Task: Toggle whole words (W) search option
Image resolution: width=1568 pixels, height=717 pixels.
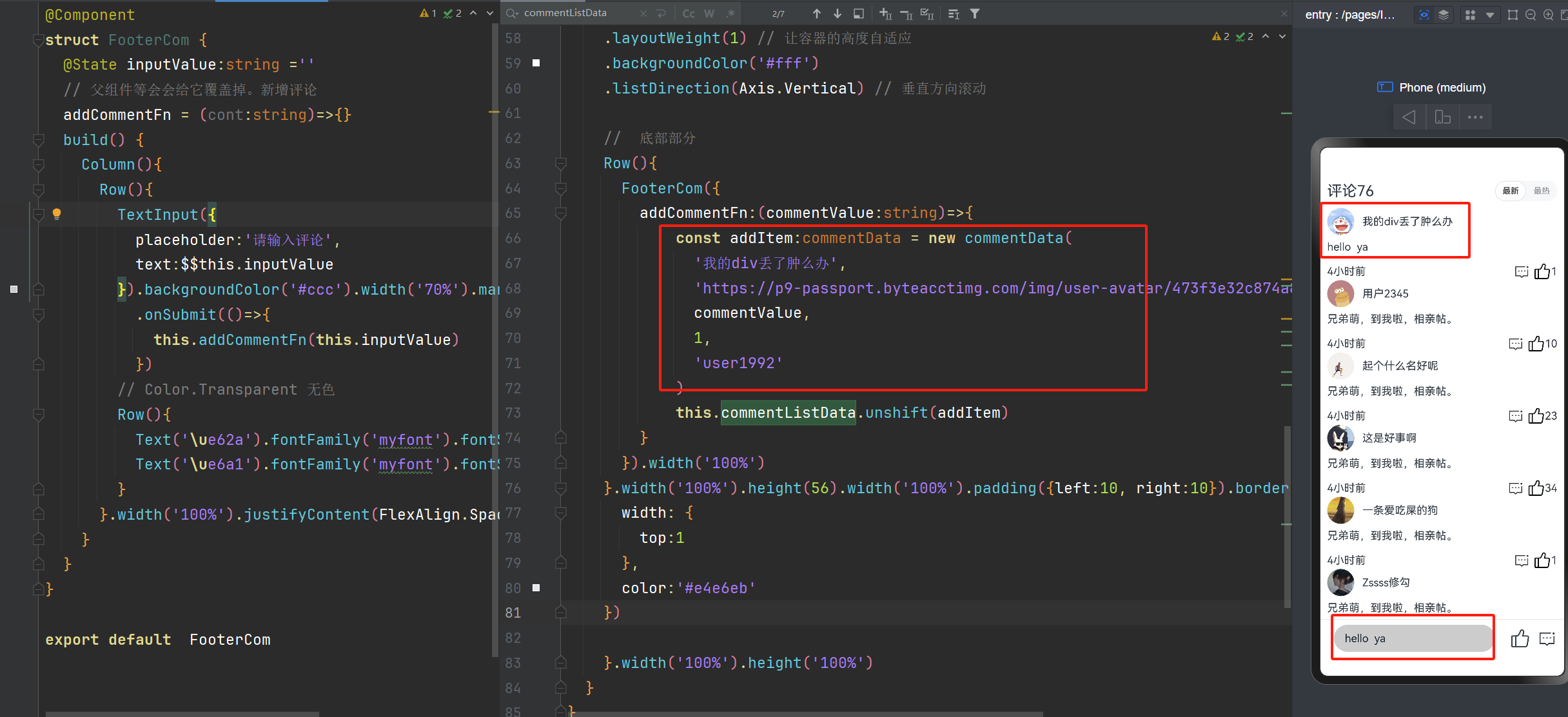Action: point(709,14)
